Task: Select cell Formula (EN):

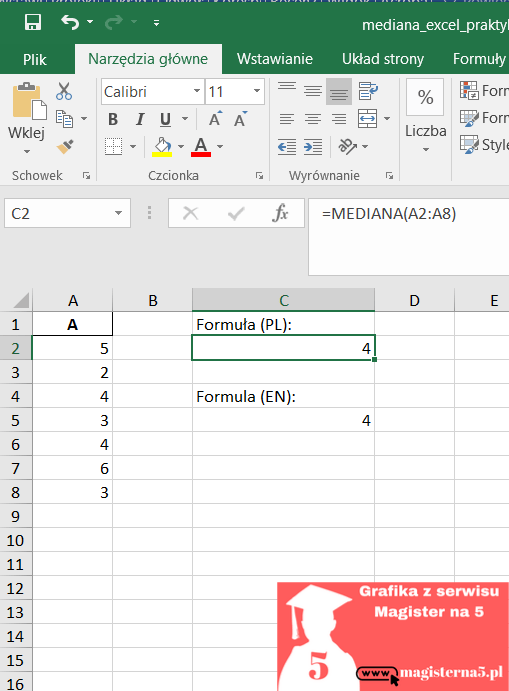Action: point(283,396)
